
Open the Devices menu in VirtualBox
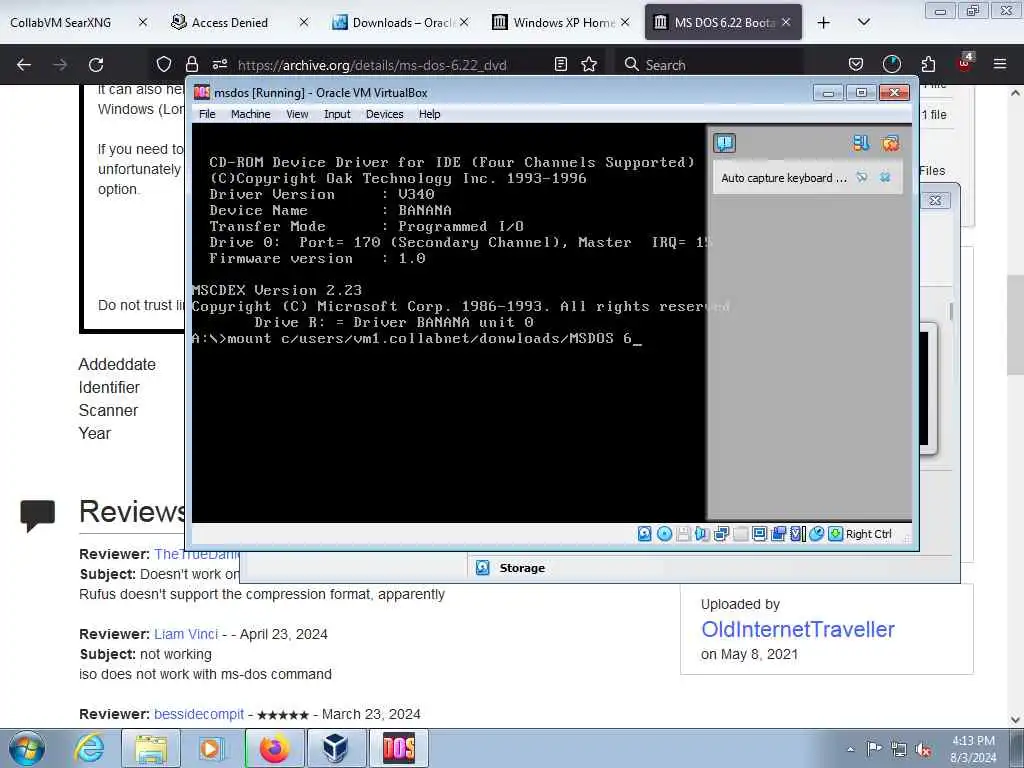[385, 114]
